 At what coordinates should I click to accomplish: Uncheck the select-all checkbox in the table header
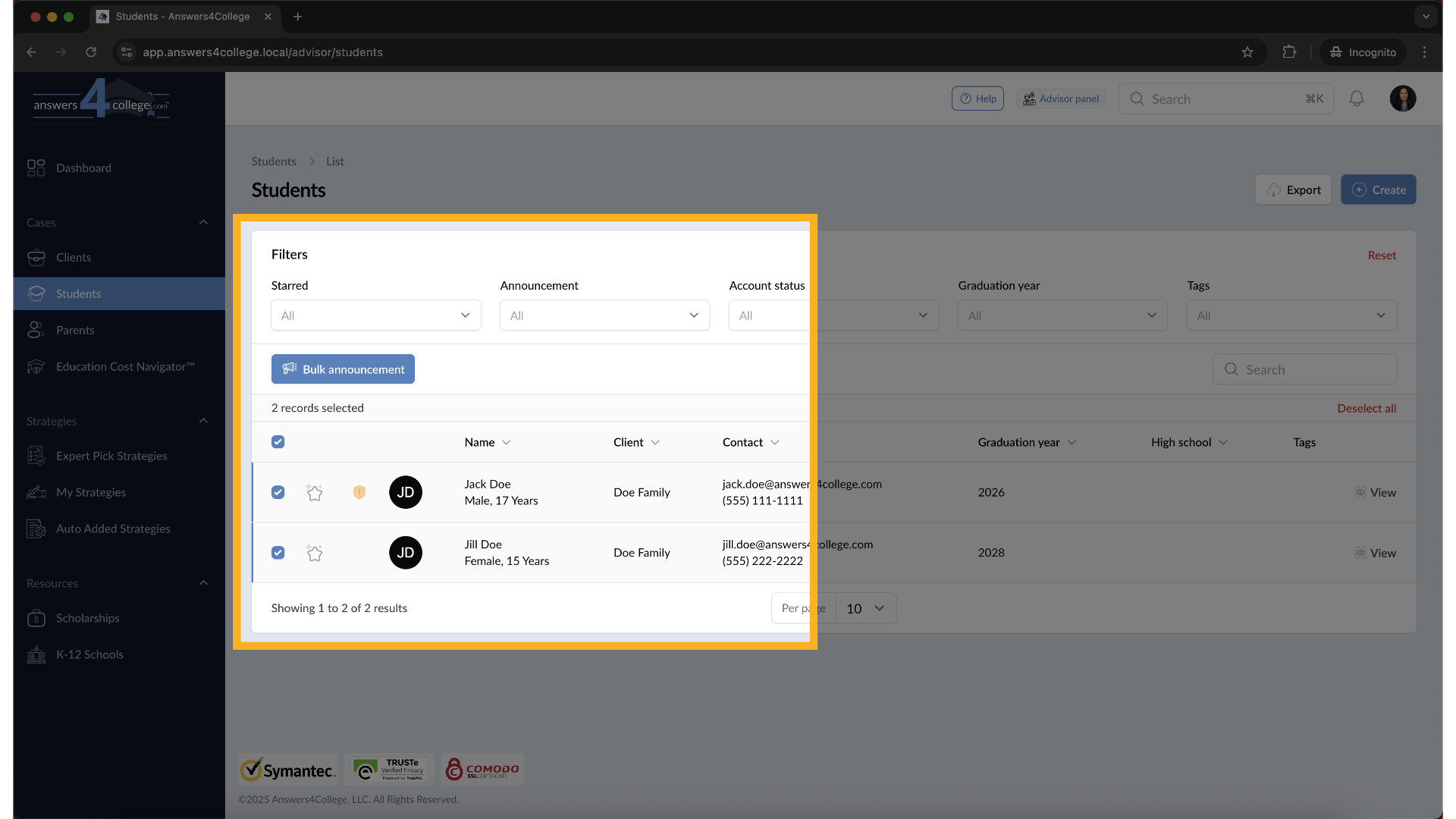click(x=278, y=442)
